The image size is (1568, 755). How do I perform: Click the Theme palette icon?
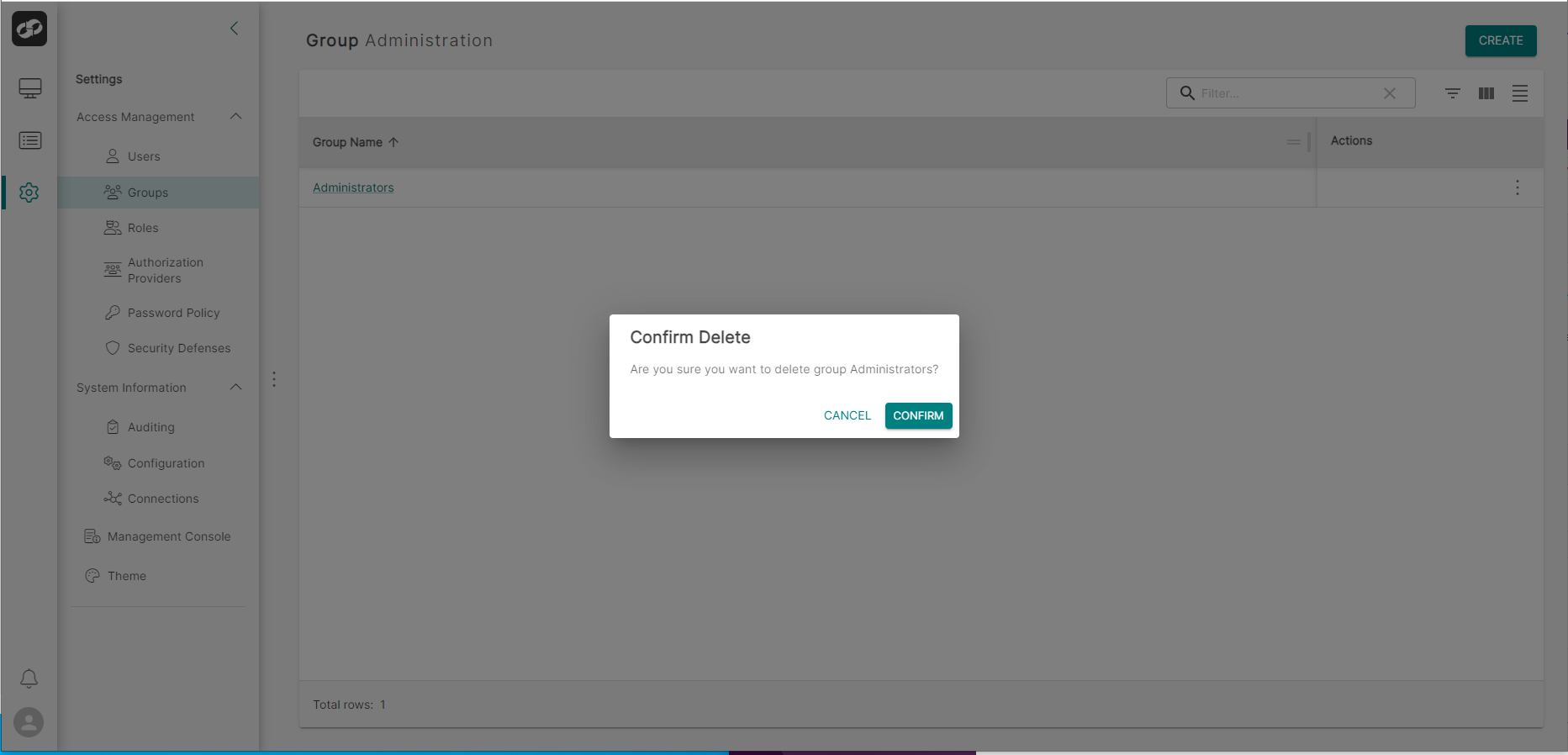pos(92,576)
